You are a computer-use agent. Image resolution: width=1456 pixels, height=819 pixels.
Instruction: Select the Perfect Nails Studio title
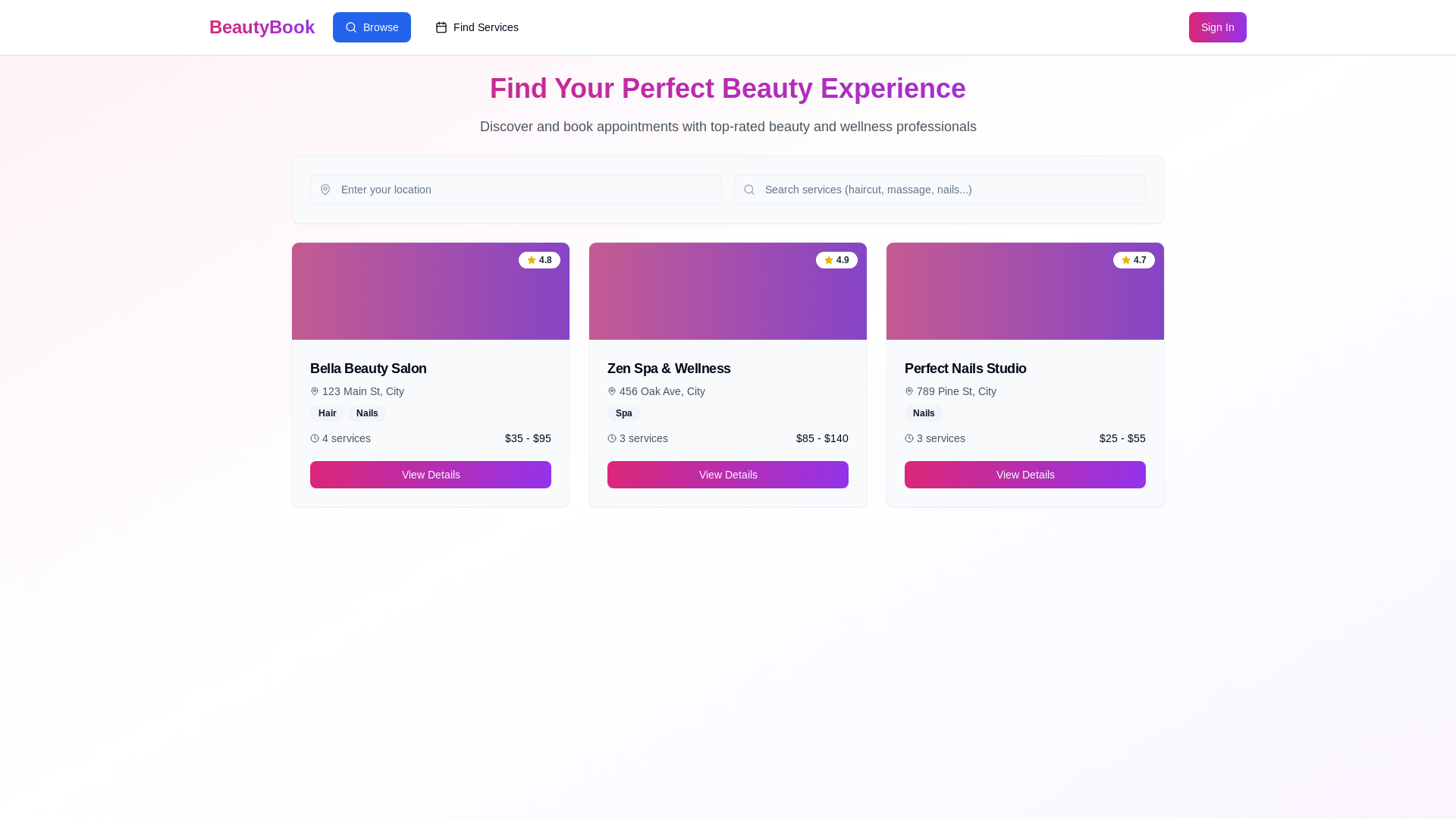pyautogui.click(x=965, y=369)
